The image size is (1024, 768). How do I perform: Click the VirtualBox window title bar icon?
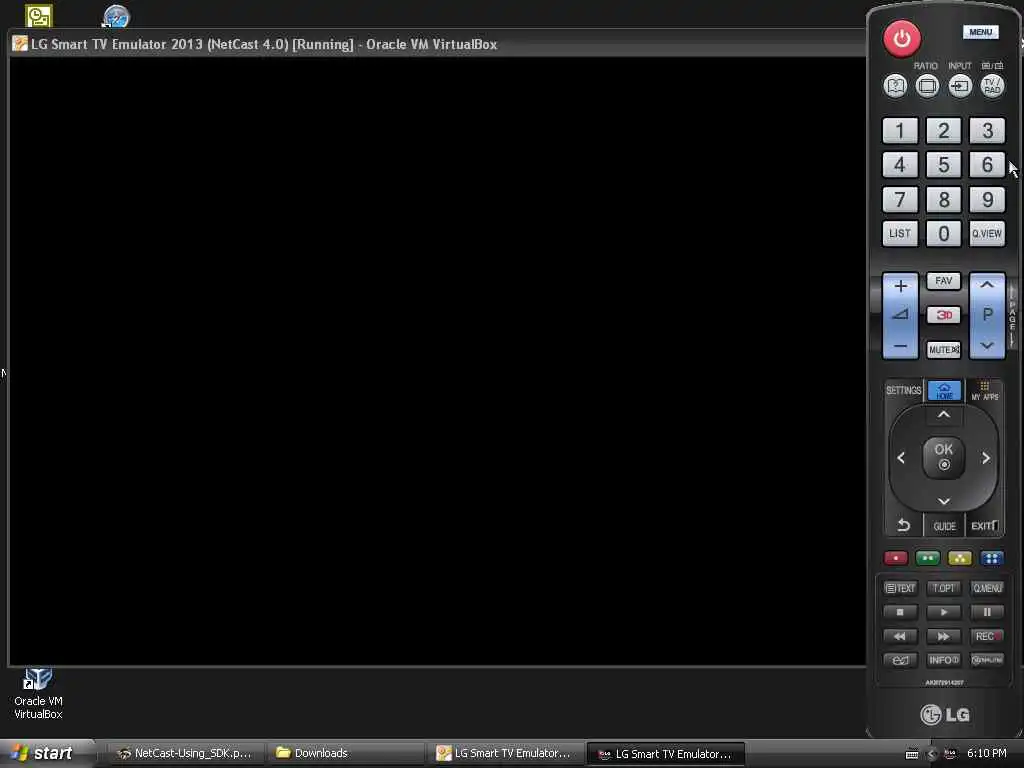pyautogui.click(x=20, y=44)
